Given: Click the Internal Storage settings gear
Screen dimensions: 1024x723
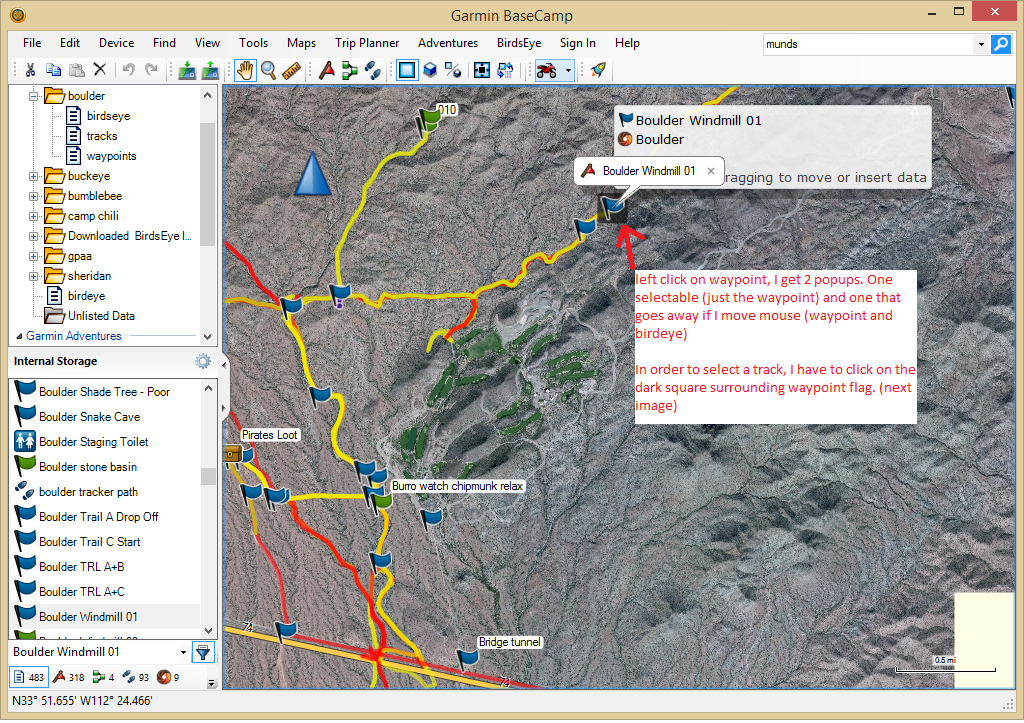Looking at the screenshot, I should point(203,362).
